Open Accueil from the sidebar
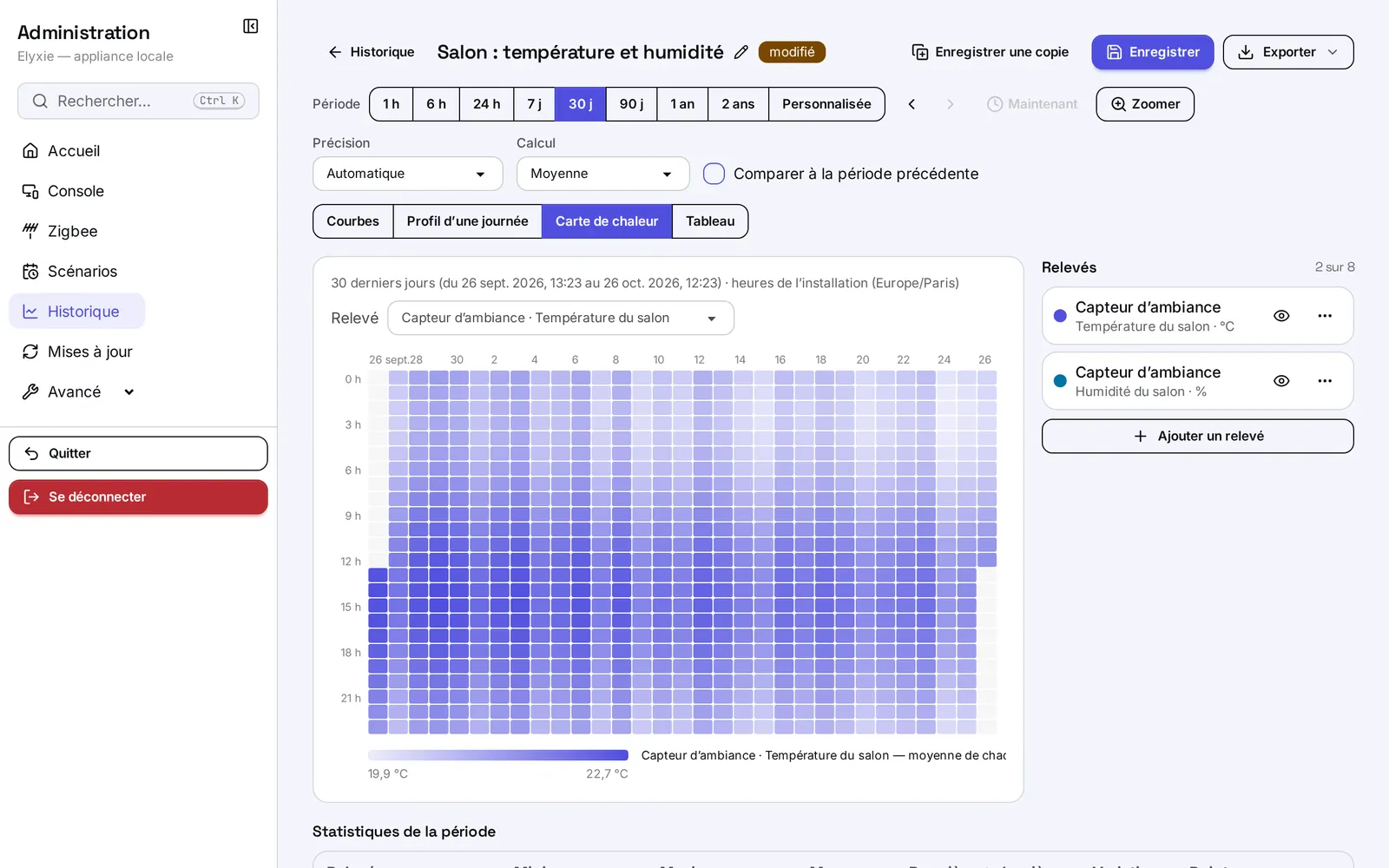This screenshot has width=1389, height=868. point(61,151)
